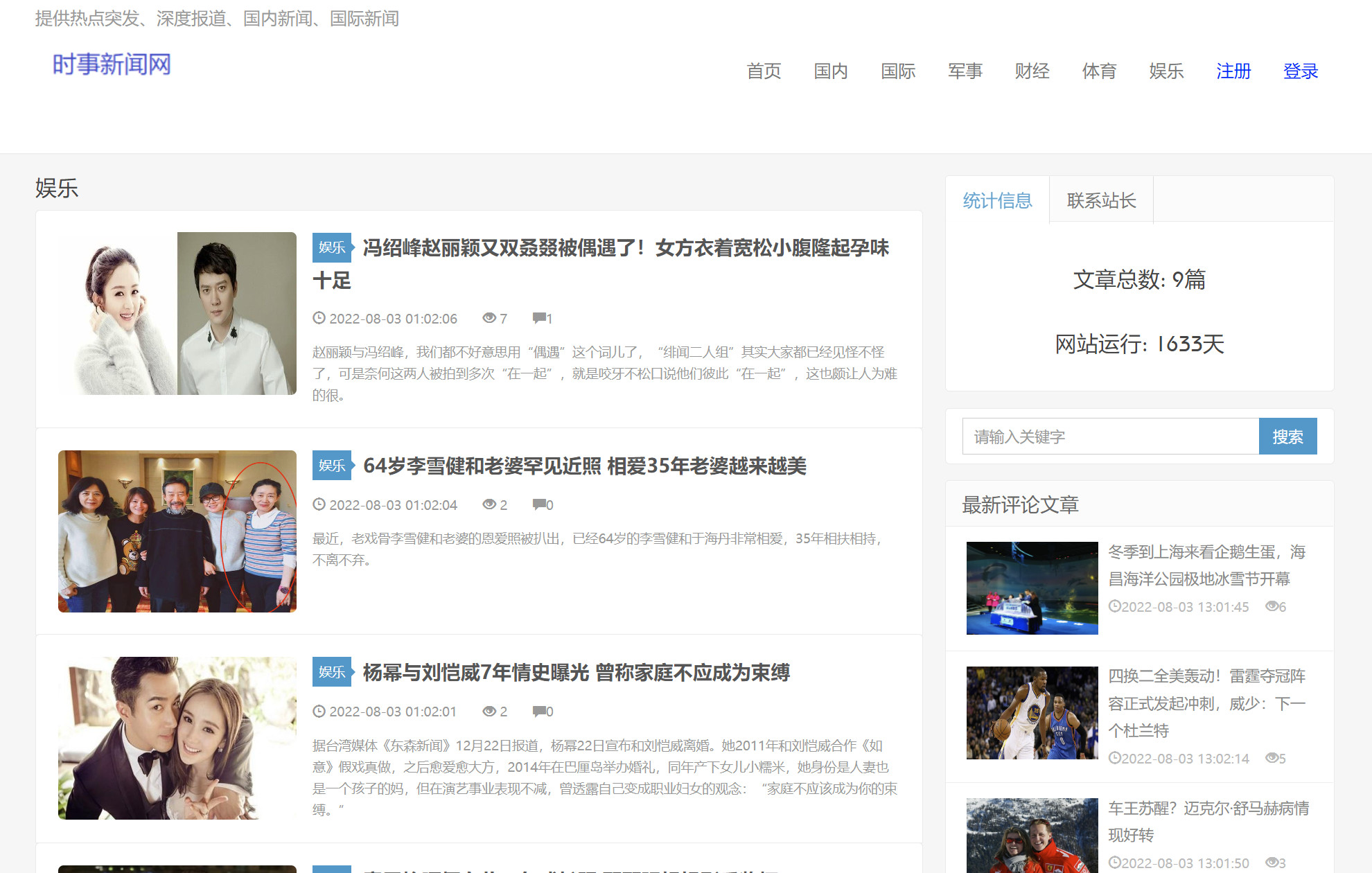The height and width of the screenshot is (873, 1372).
Task: Click comment icon of 冯绍峰赵丽颖 article
Action: coord(539,318)
